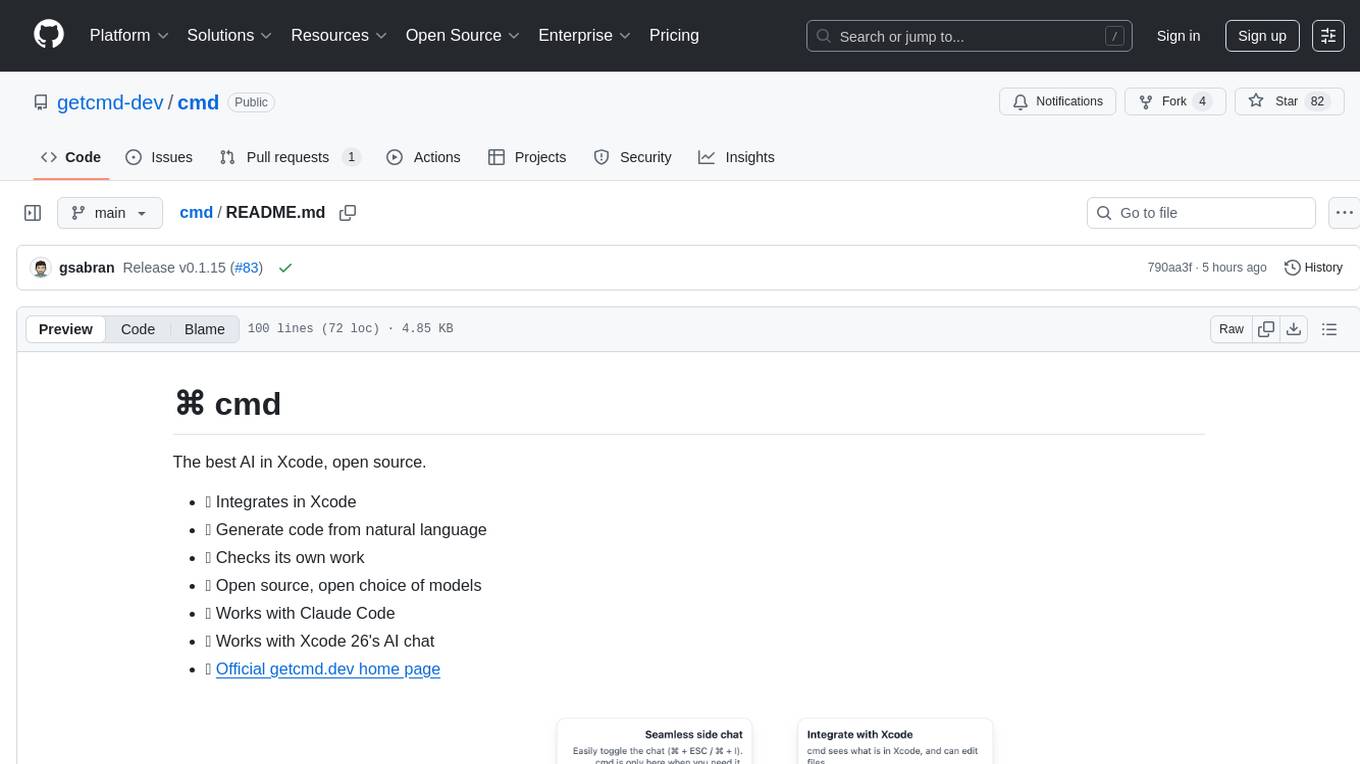Open Notifications for this repository

[x=1058, y=101]
